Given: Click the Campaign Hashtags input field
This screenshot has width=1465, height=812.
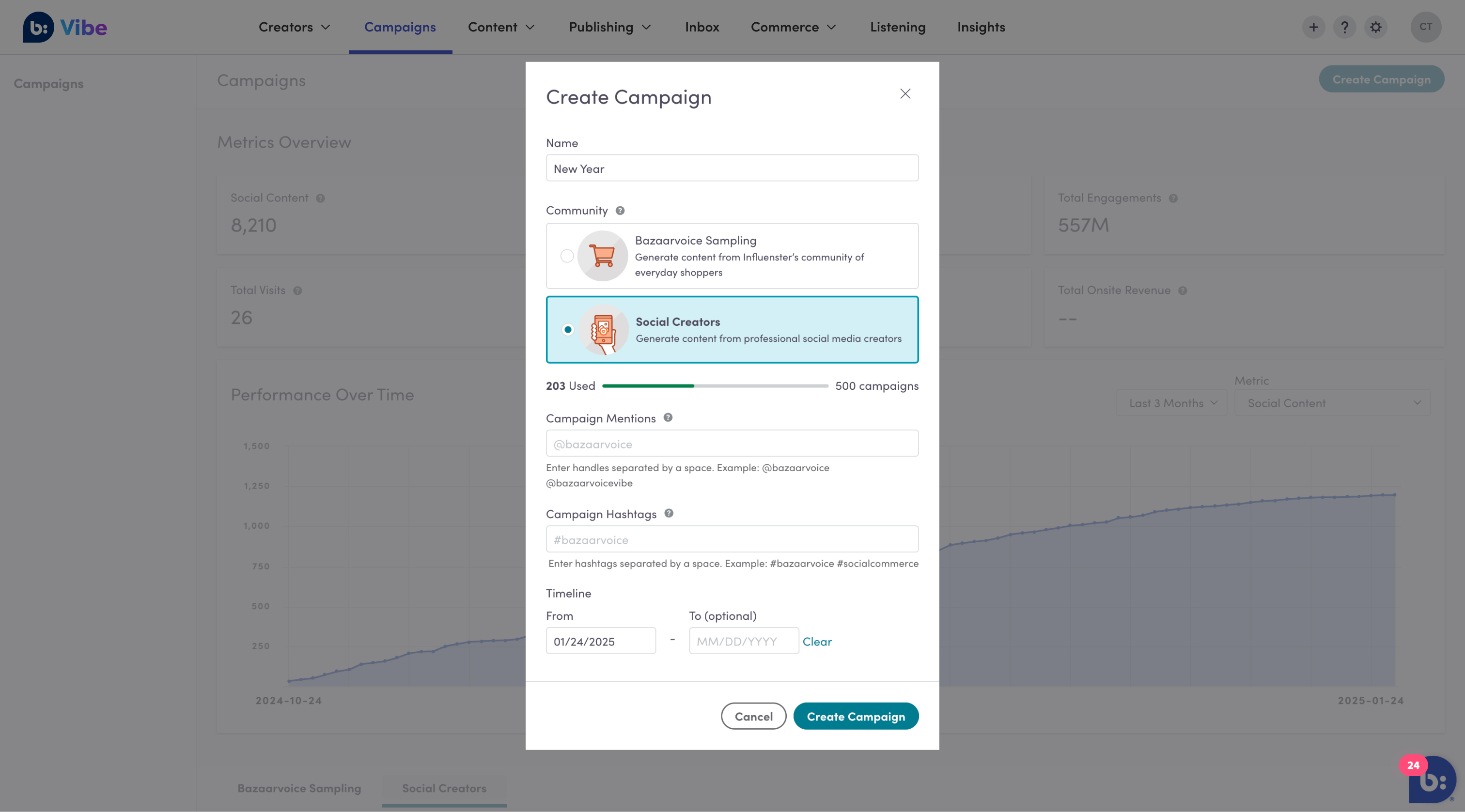Looking at the screenshot, I should click(732, 539).
